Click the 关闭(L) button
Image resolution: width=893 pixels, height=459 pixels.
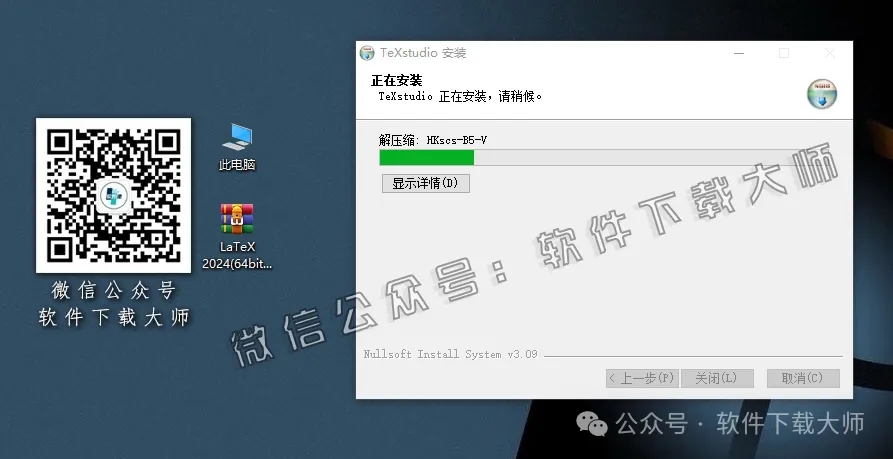(x=716, y=378)
